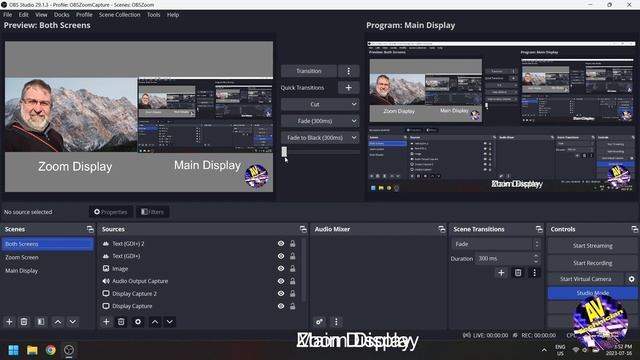The width and height of the screenshot is (640, 360).
Task: Open the Fade scene transition combo box
Action: pos(496,244)
